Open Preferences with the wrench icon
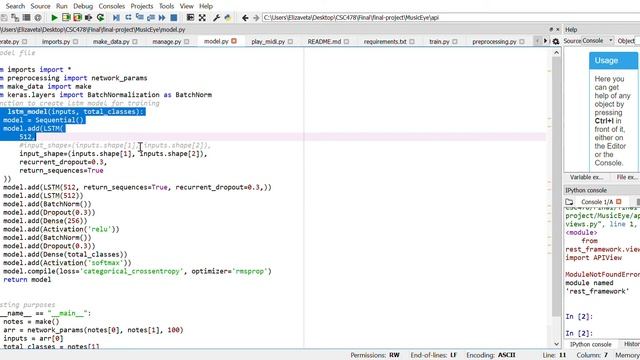640x360 pixels. [x=216, y=18]
